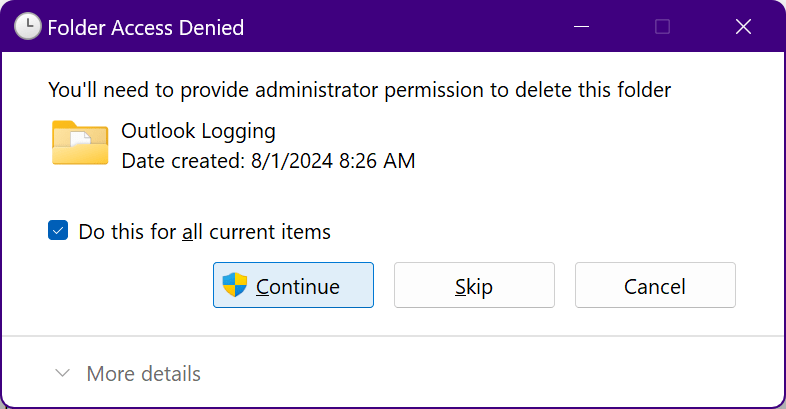
Task: Select the 'Outlook Logging' folder name text
Action: click(199, 131)
